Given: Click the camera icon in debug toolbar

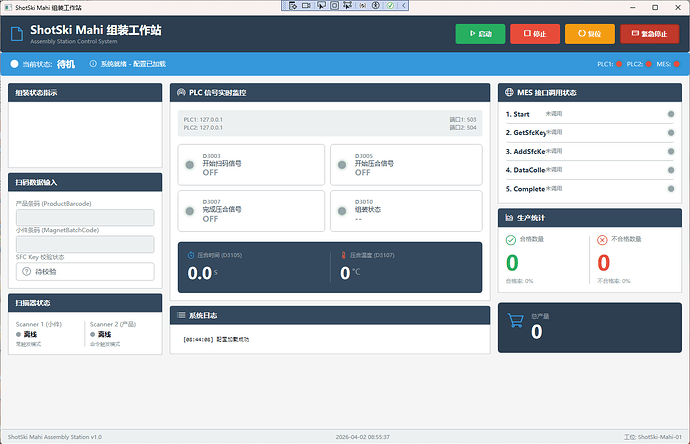Looking at the screenshot, I should (x=306, y=6).
